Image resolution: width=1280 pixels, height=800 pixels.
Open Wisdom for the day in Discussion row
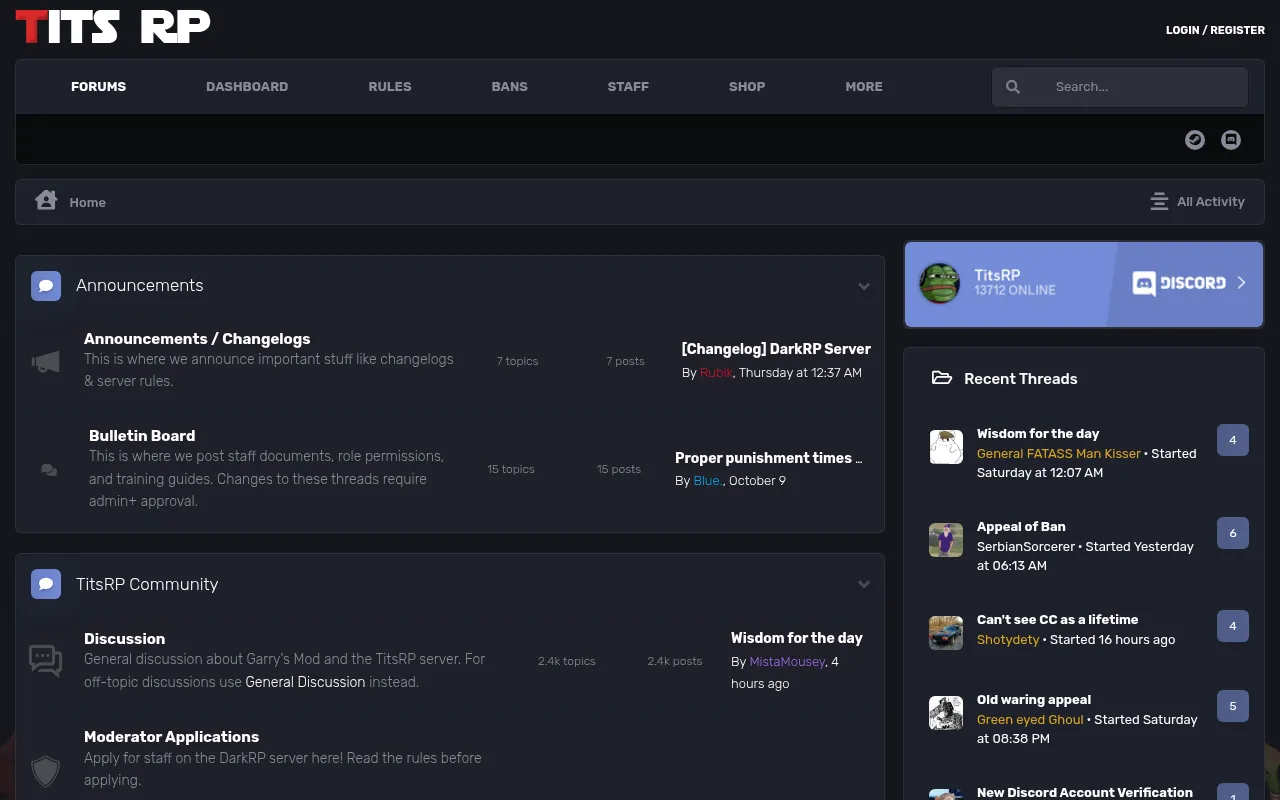tap(797, 638)
